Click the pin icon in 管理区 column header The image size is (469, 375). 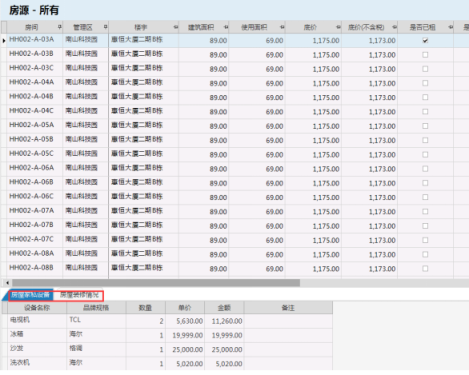coord(105,27)
